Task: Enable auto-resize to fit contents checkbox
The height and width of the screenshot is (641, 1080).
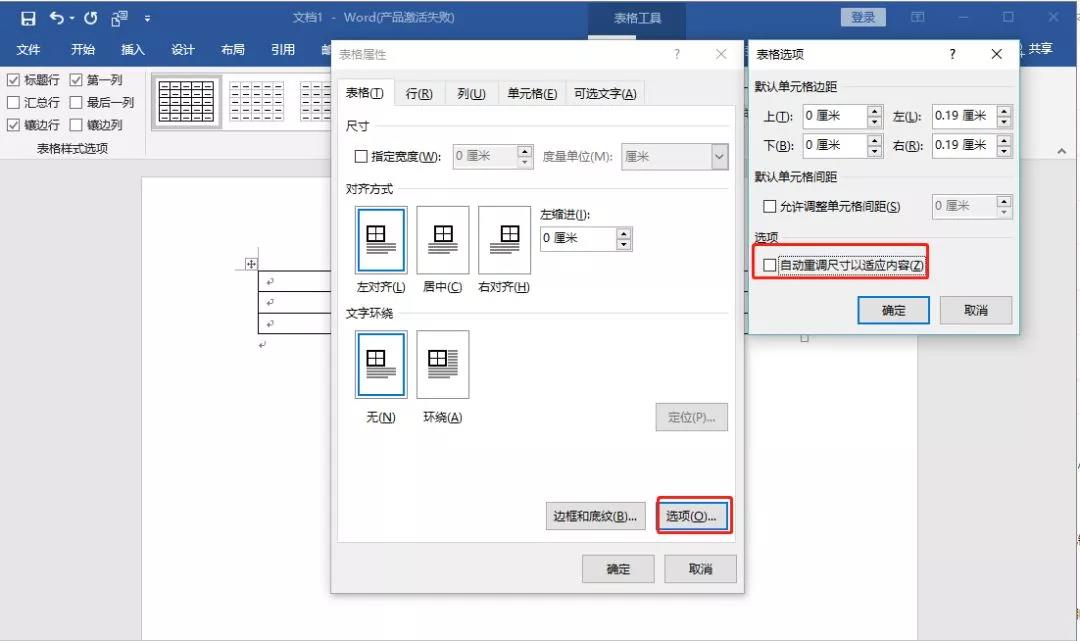Action: [769, 266]
